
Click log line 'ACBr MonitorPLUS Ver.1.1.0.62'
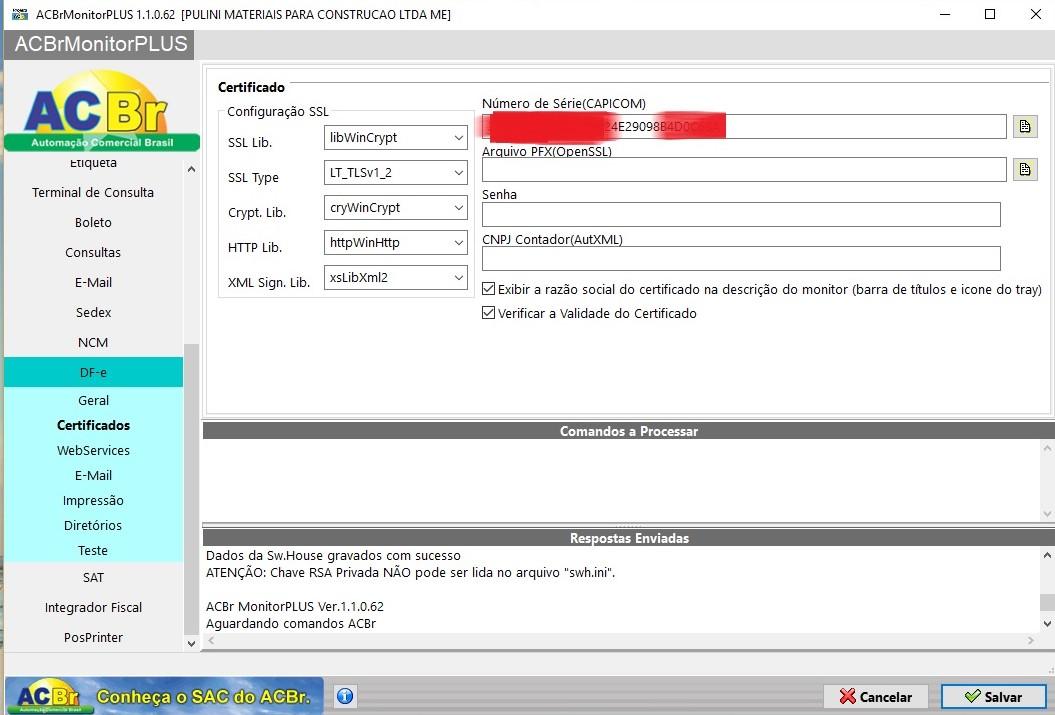click(x=295, y=607)
